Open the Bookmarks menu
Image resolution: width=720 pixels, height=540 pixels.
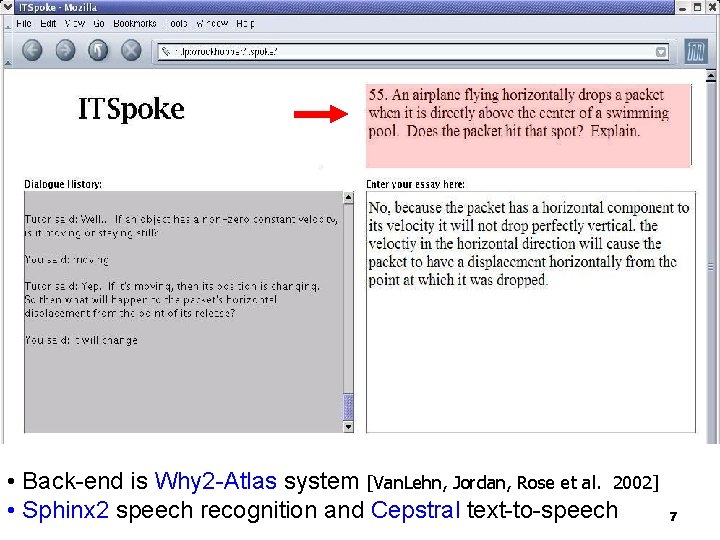[135, 23]
